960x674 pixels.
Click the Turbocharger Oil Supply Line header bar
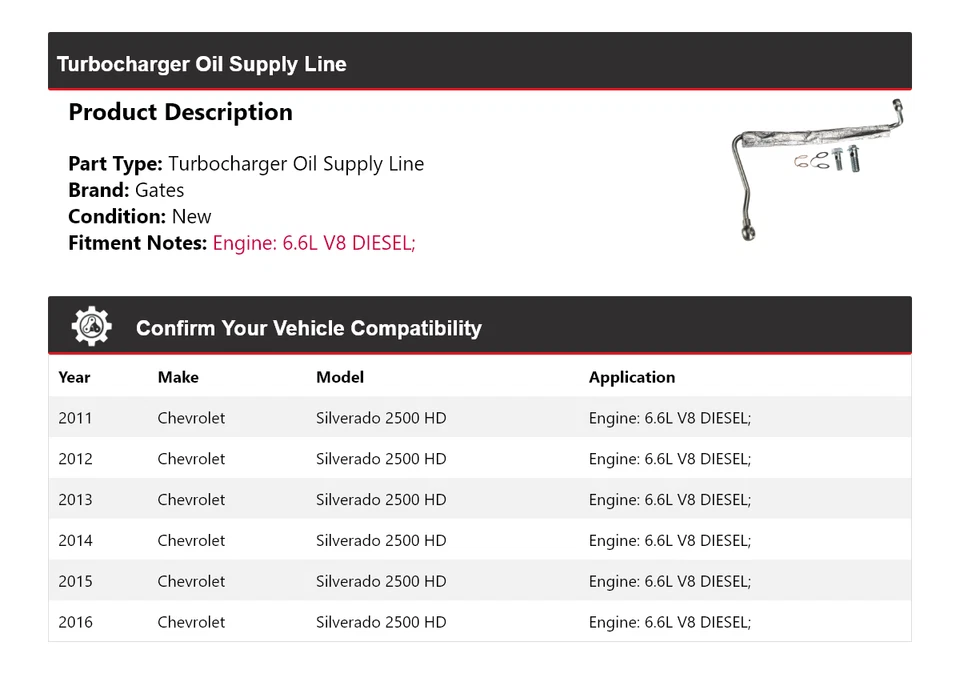[479, 63]
